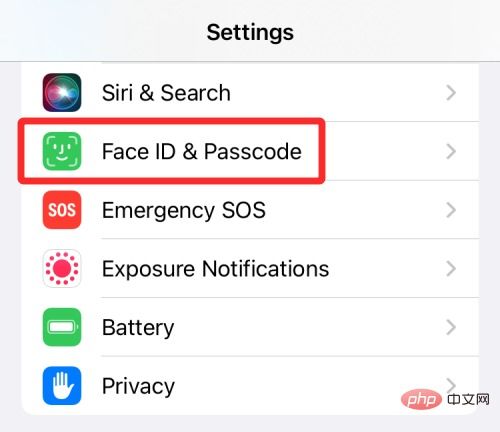
Task: Tap the Siri & Search app icon
Action: tap(62, 92)
